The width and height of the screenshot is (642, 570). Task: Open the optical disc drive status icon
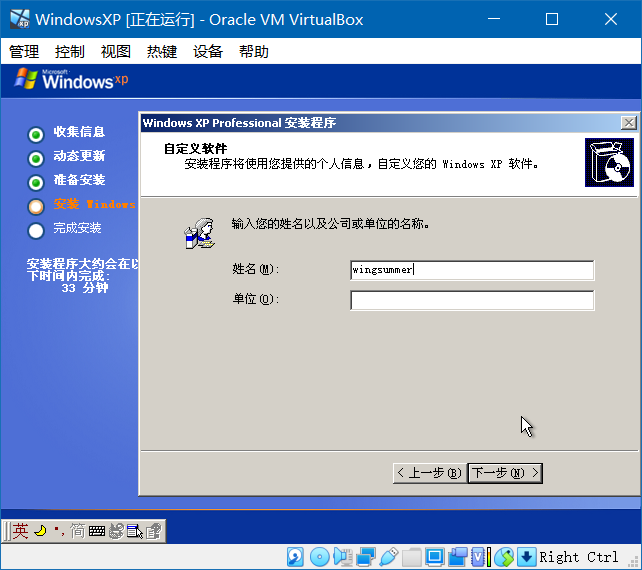click(x=319, y=557)
